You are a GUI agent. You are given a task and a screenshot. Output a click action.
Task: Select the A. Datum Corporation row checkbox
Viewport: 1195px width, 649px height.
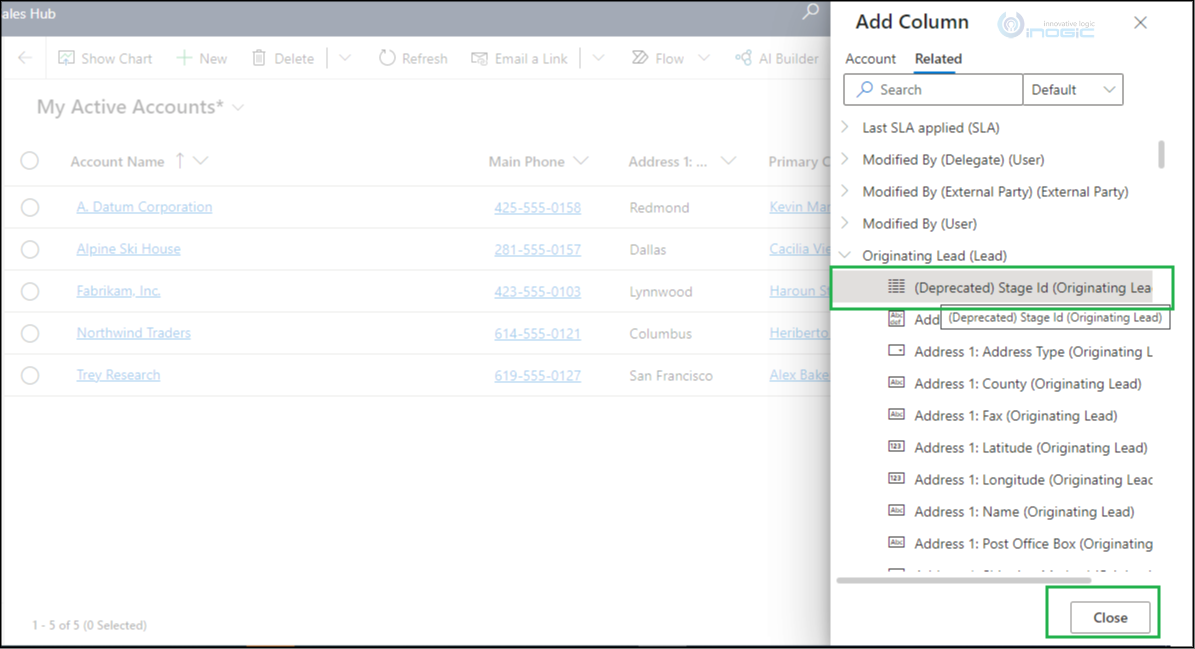pyautogui.click(x=30, y=207)
